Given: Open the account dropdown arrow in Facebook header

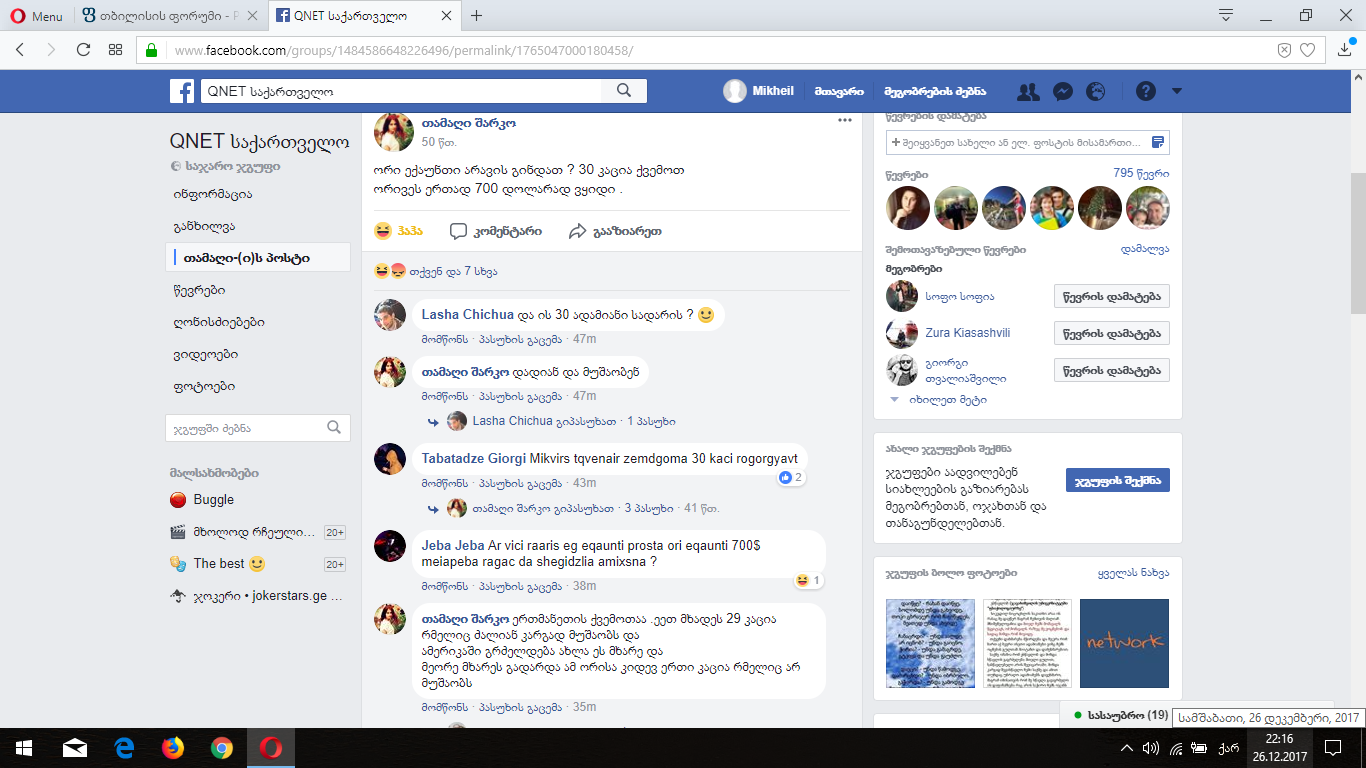Looking at the screenshot, I should (x=1177, y=91).
